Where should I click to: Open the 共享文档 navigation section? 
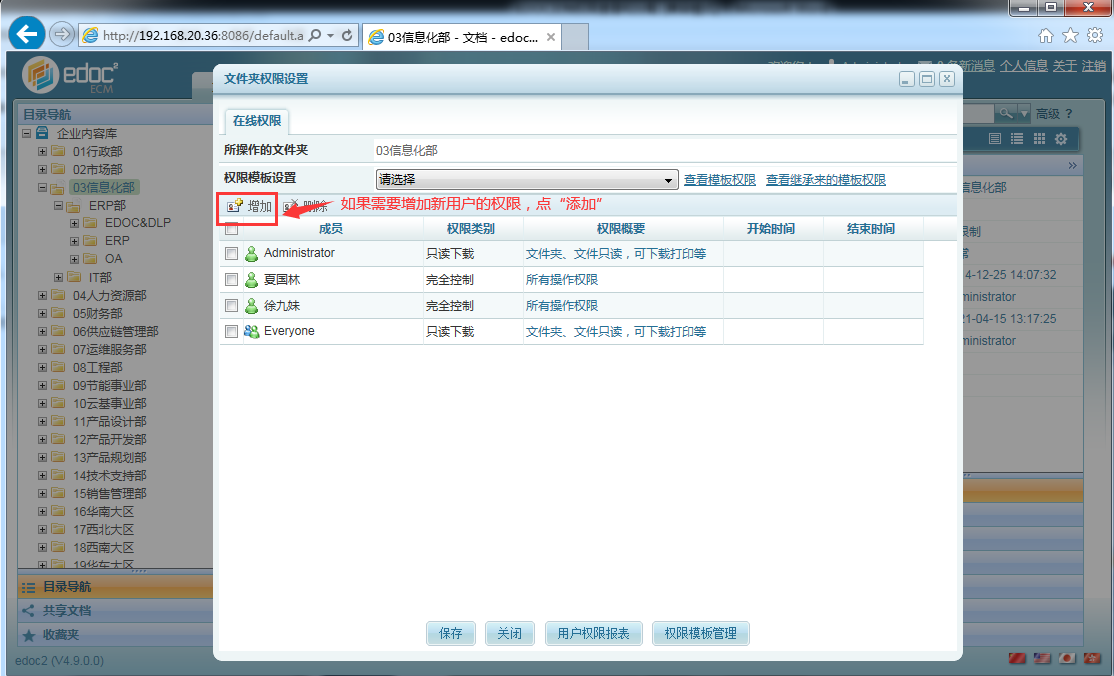(67, 610)
